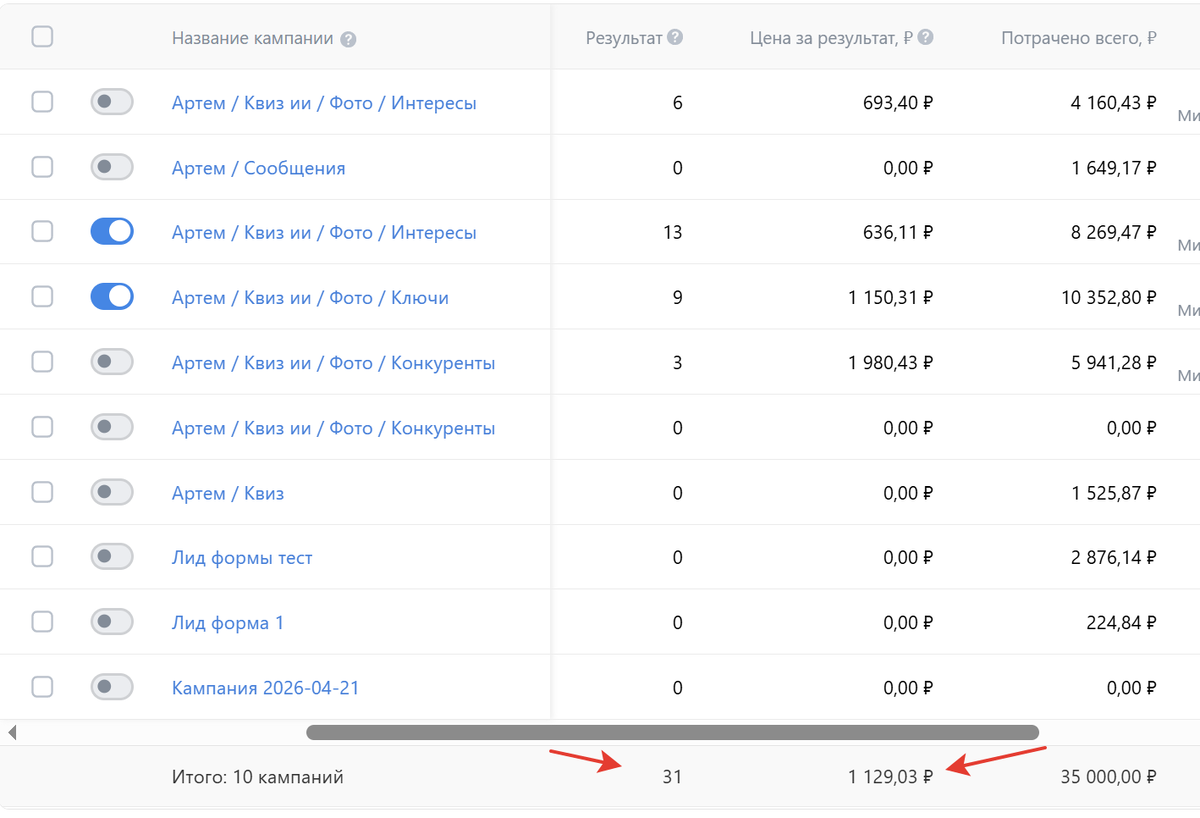
Task: Click help icon next to Результат header
Action: (676, 38)
